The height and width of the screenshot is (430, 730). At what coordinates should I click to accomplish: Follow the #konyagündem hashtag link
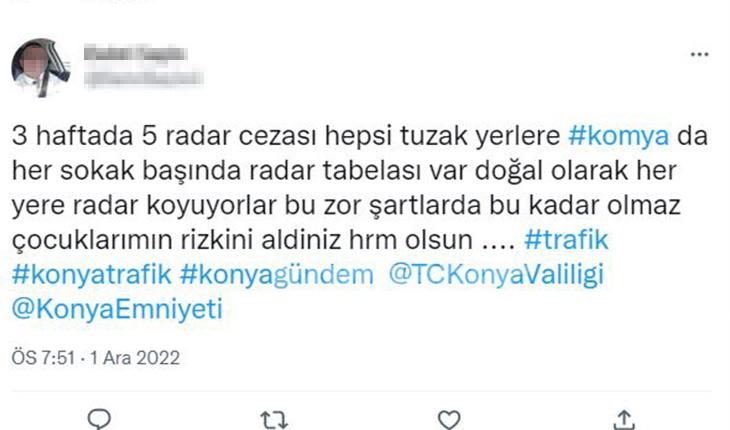coord(277,275)
